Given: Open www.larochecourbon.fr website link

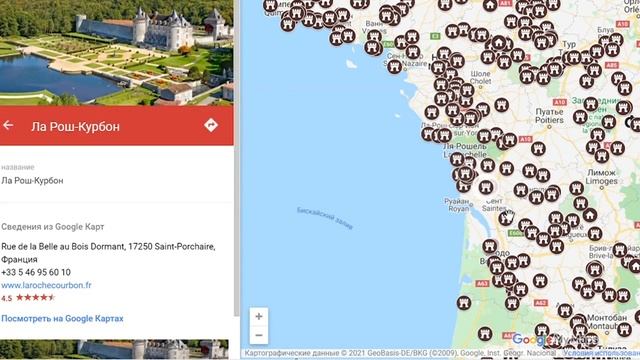Looking at the screenshot, I should pos(46,285).
